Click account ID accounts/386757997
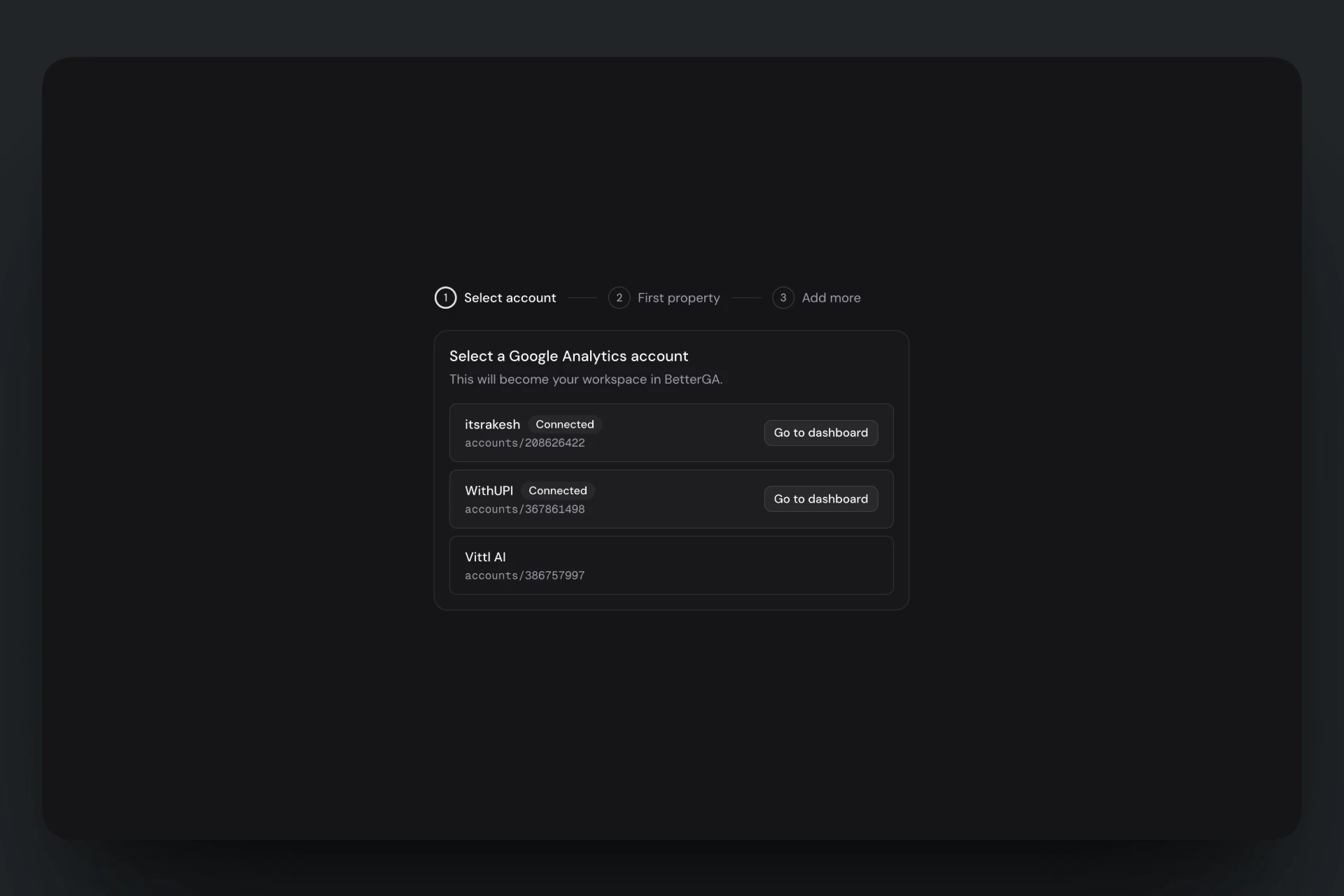 [524, 575]
